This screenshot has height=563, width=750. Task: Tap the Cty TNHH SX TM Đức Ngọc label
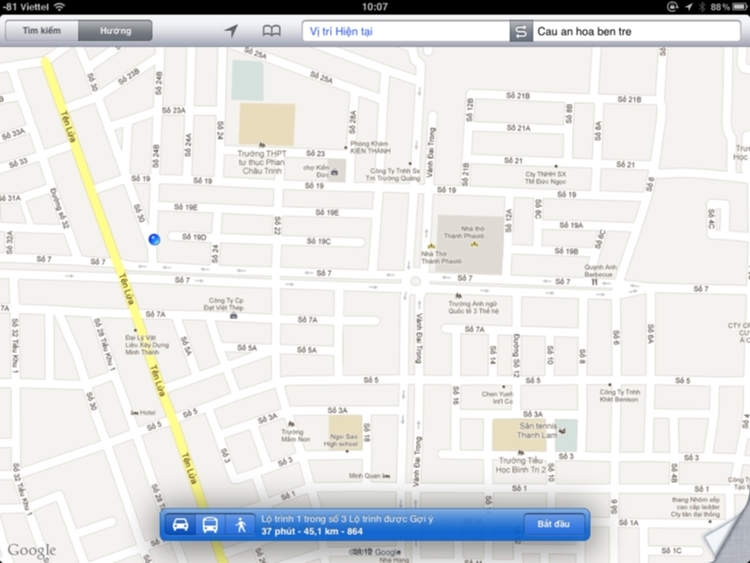click(x=545, y=177)
